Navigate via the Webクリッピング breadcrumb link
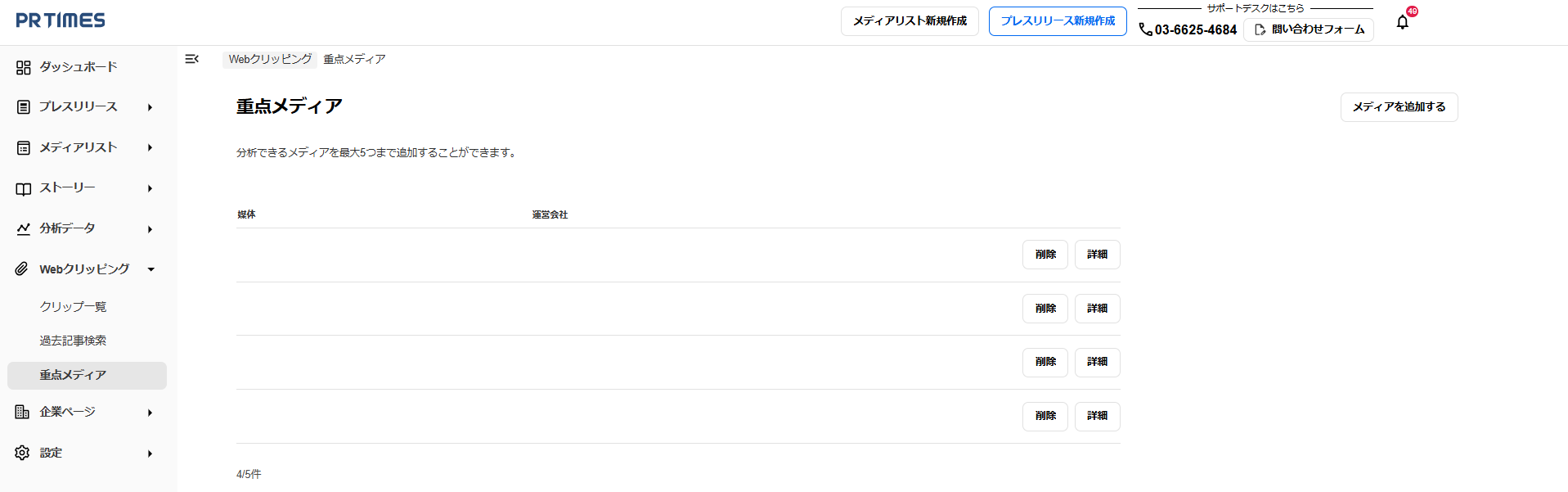 tap(270, 59)
